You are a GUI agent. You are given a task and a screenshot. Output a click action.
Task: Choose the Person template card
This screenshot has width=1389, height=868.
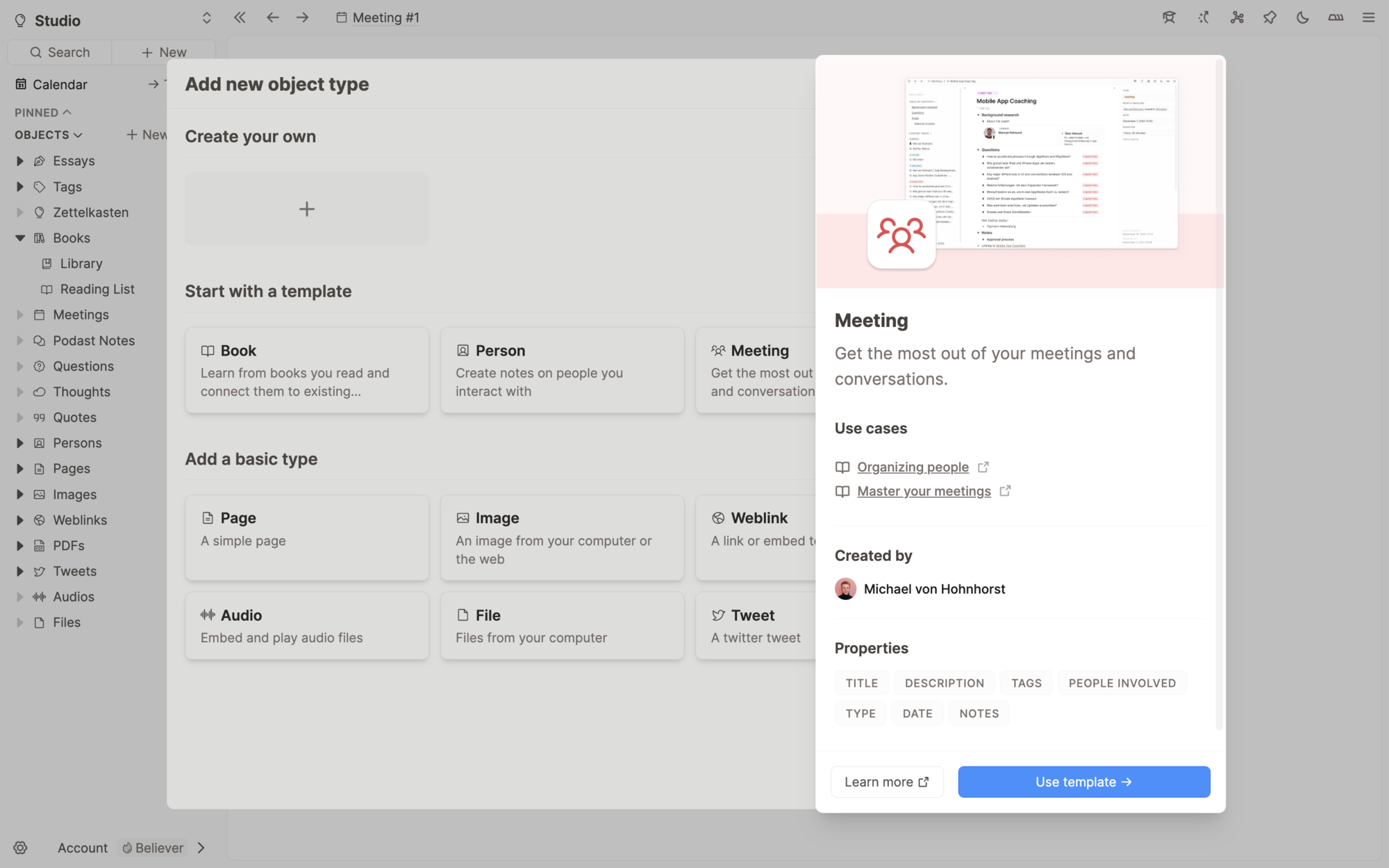[562, 370]
